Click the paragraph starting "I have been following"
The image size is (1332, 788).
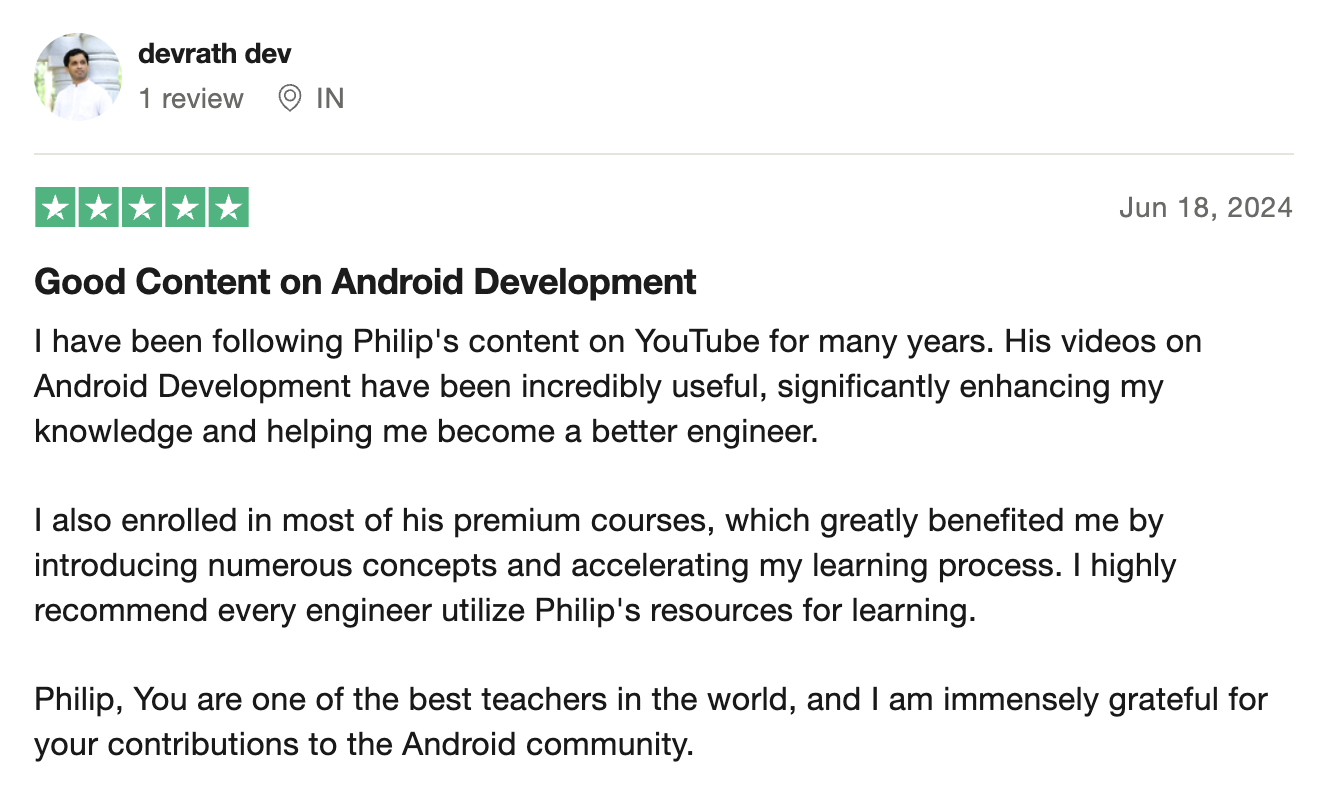(618, 386)
